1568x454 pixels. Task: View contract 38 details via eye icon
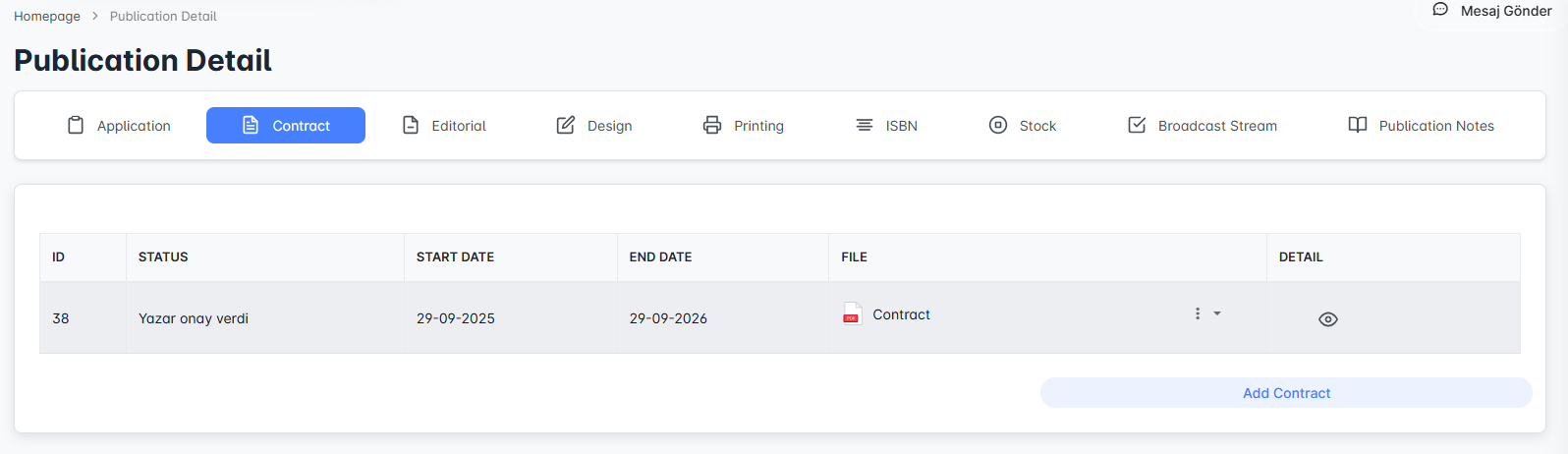[x=1327, y=319]
